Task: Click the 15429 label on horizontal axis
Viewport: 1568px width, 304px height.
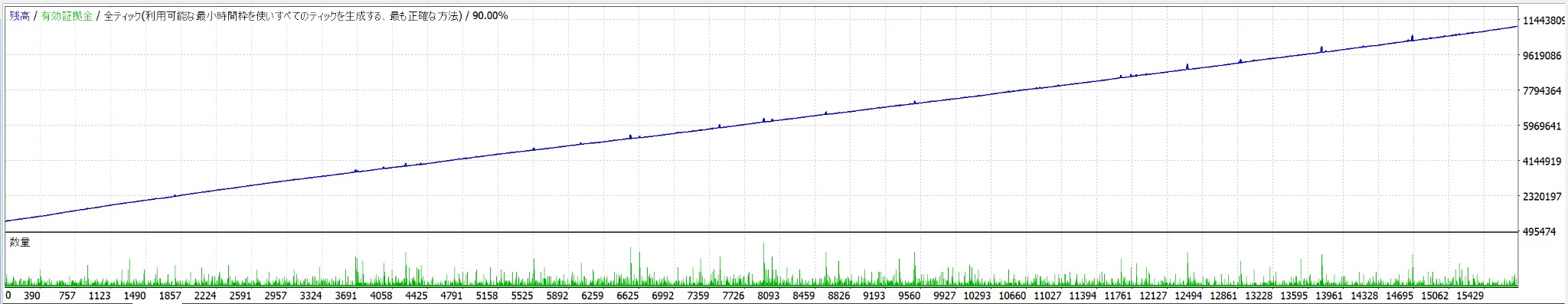Action: pos(1469,296)
